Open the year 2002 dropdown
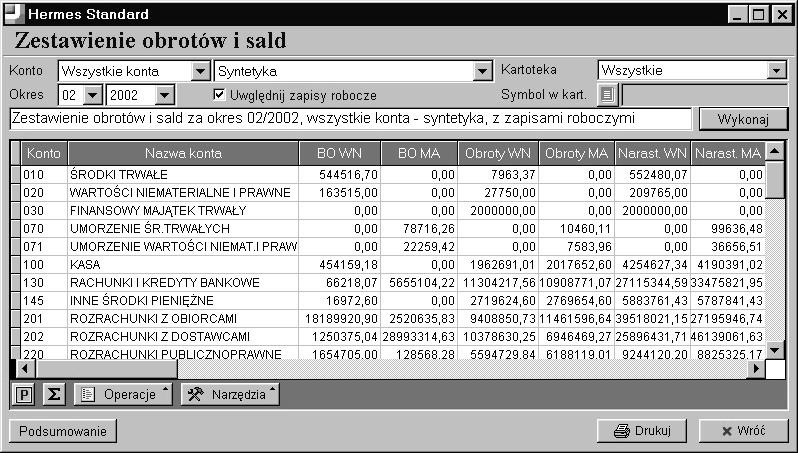This screenshot has height=453, width=798. pos(164,95)
